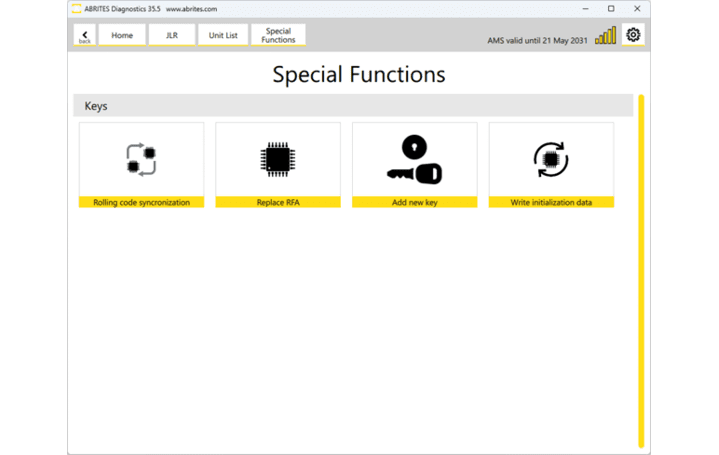
Task: Go to the Home tab
Action: tap(122, 35)
